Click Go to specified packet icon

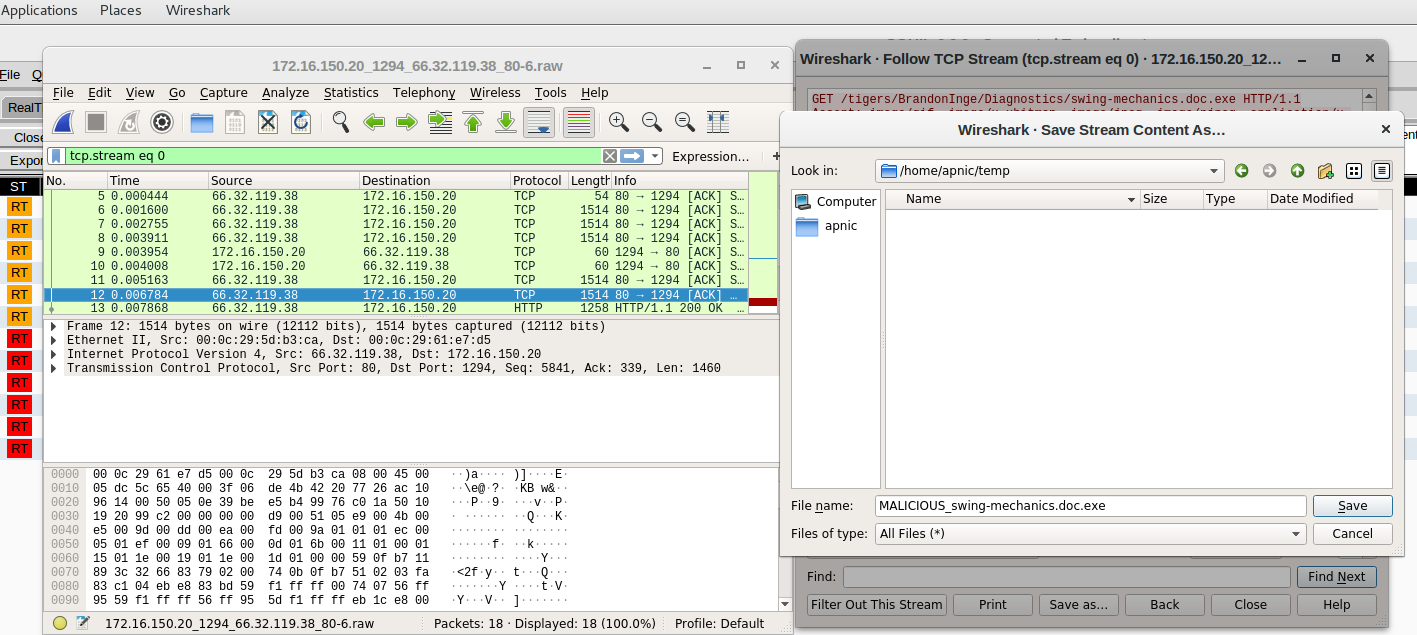click(440, 122)
